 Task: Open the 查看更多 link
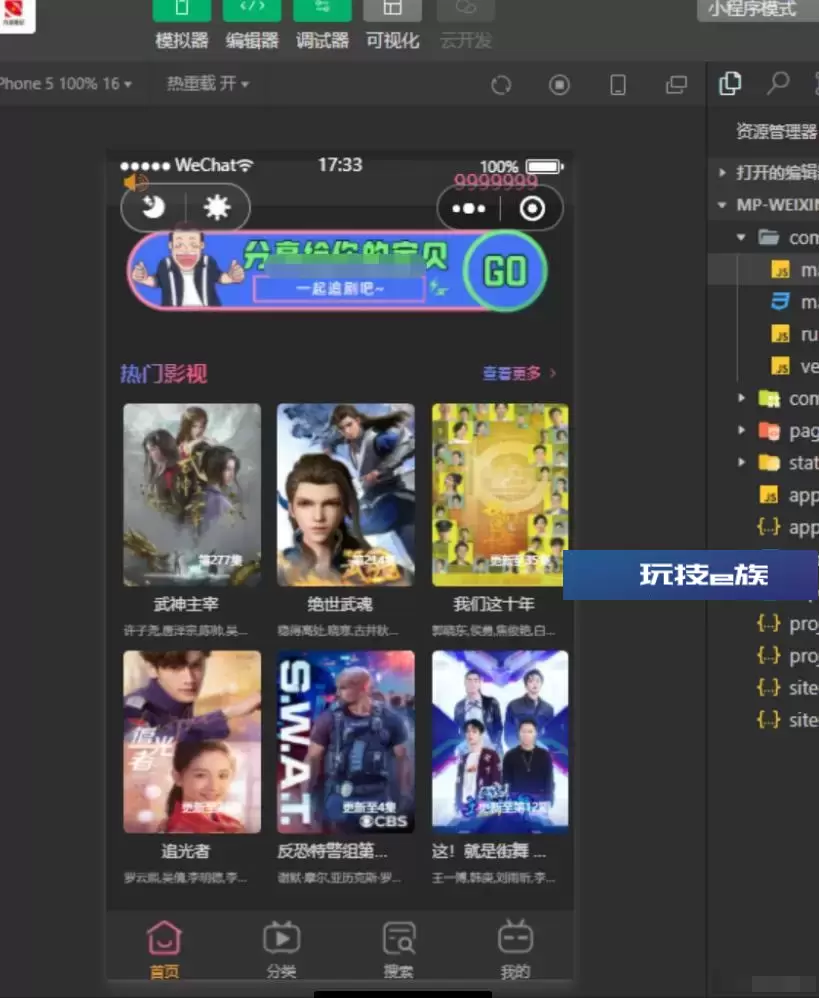(519, 373)
